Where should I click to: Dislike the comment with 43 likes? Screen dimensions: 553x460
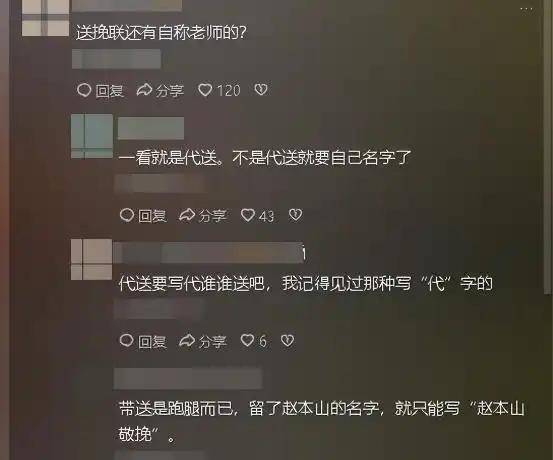pos(295,215)
